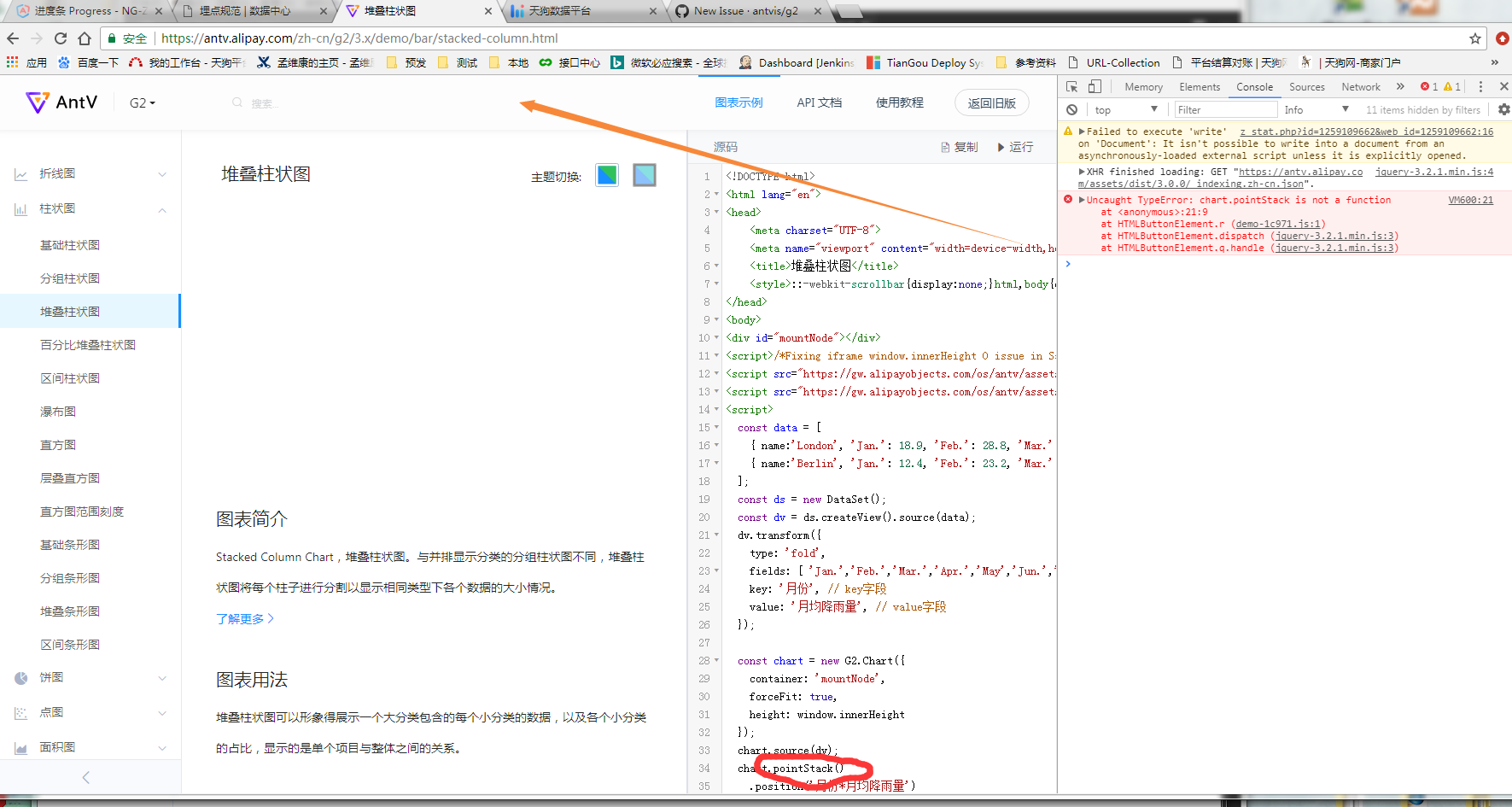
Task: Open the Info log level dropdown
Action: tap(1316, 109)
